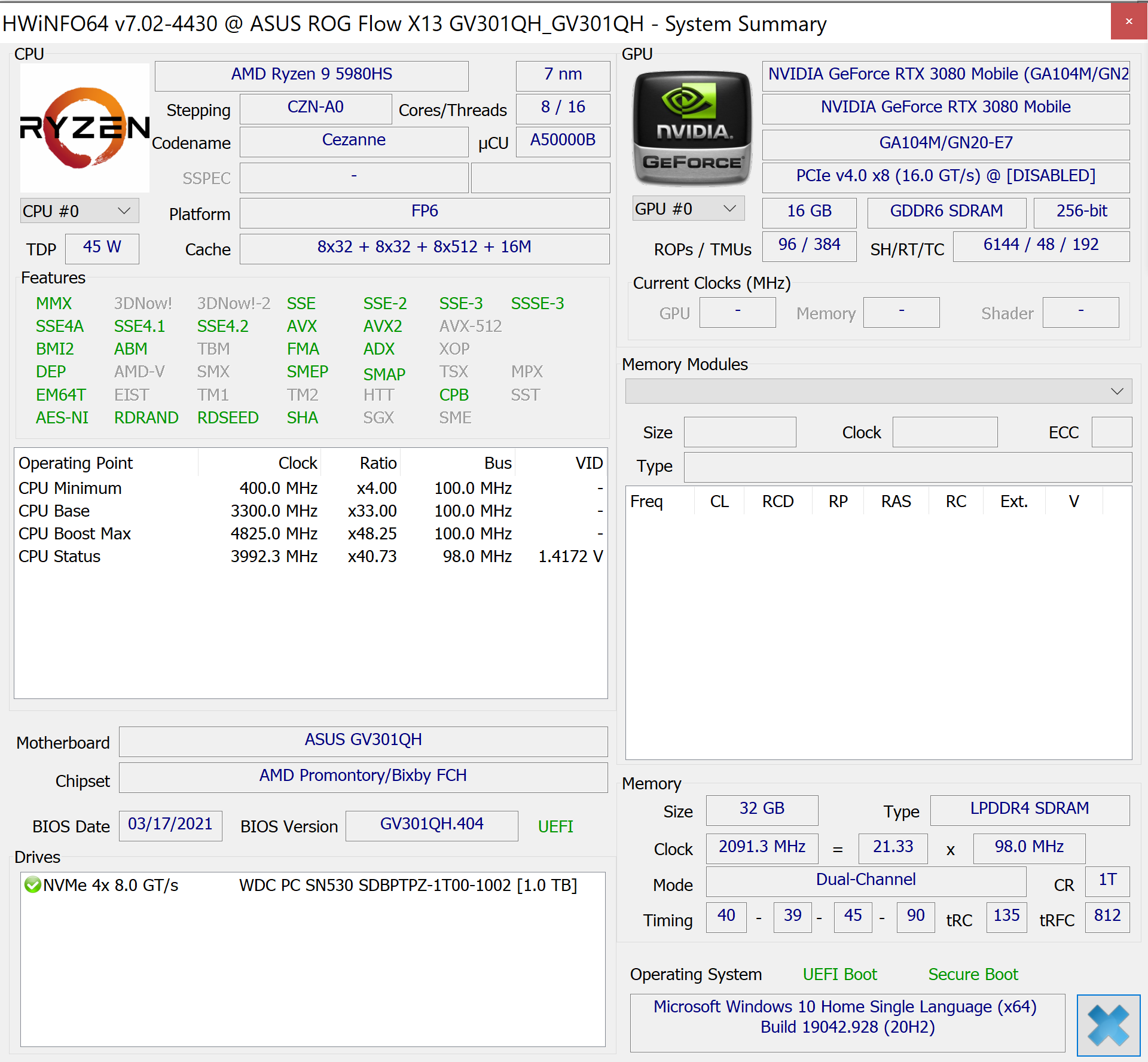
Task: Click the Windows 10 Home operating system field
Action: pos(847,1022)
